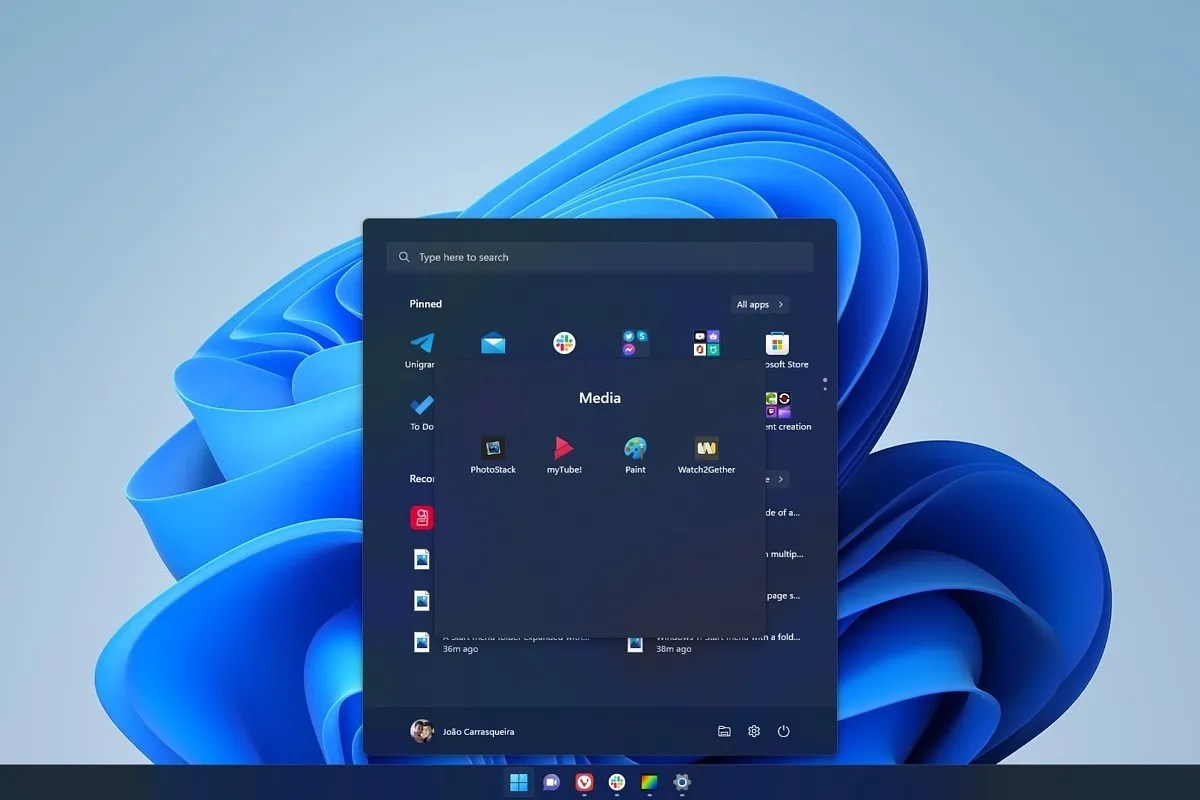The width and height of the screenshot is (1200, 800).
Task: Click the All apps button
Action: [x=759, y=304]
